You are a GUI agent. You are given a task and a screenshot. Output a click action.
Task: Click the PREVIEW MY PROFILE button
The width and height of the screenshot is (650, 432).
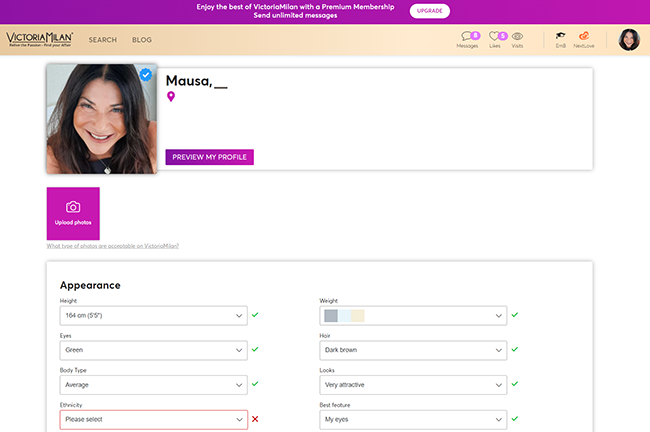coord(209,157)
